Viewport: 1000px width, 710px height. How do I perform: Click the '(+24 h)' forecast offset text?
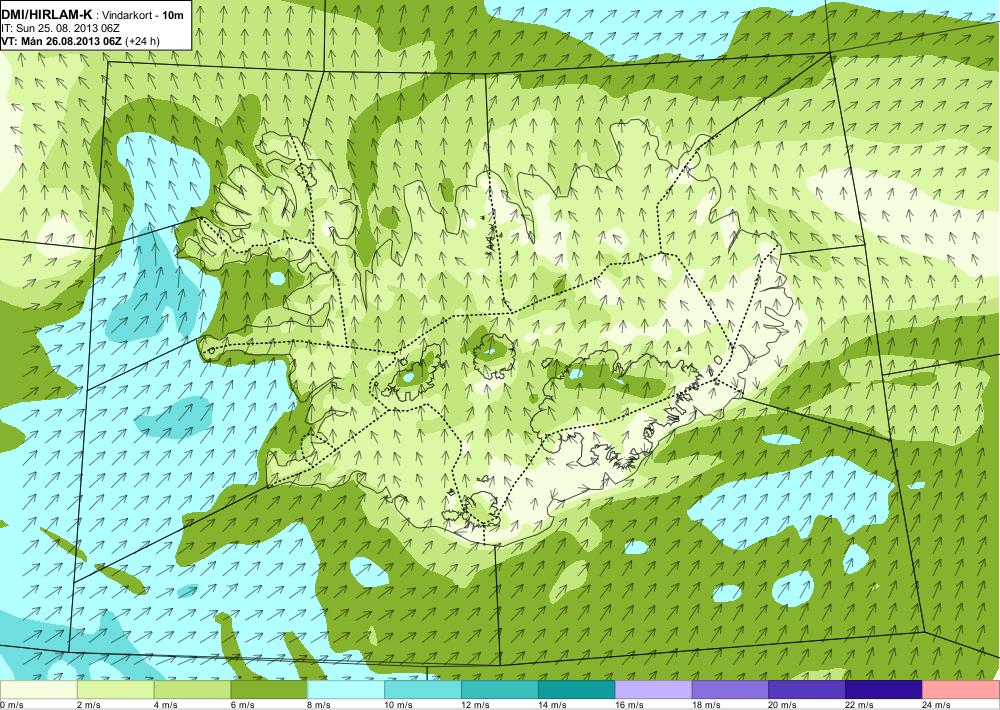[143, 41]
